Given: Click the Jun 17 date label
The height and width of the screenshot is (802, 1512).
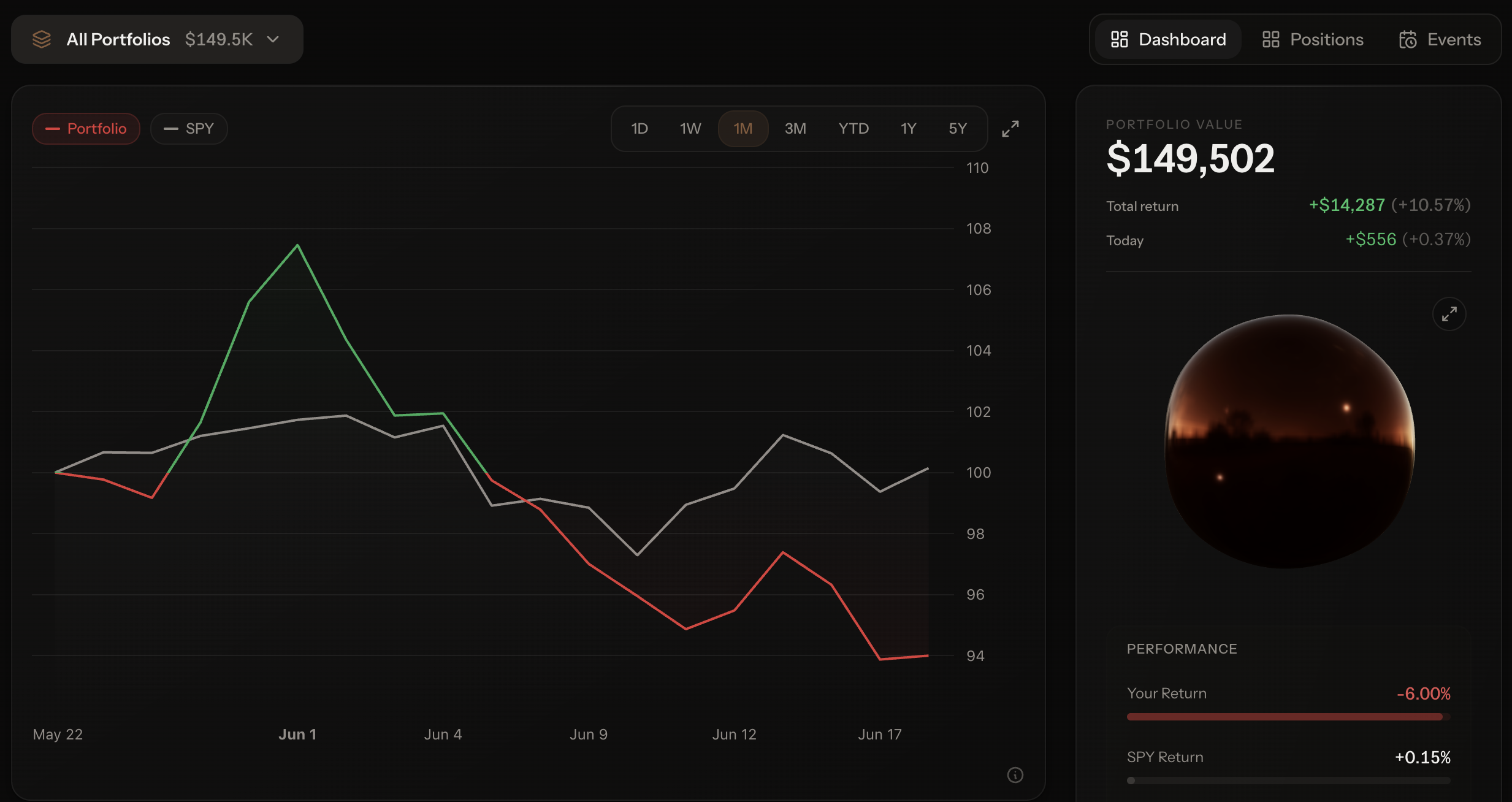Looking at the screenshot, I should pos(880,734).
